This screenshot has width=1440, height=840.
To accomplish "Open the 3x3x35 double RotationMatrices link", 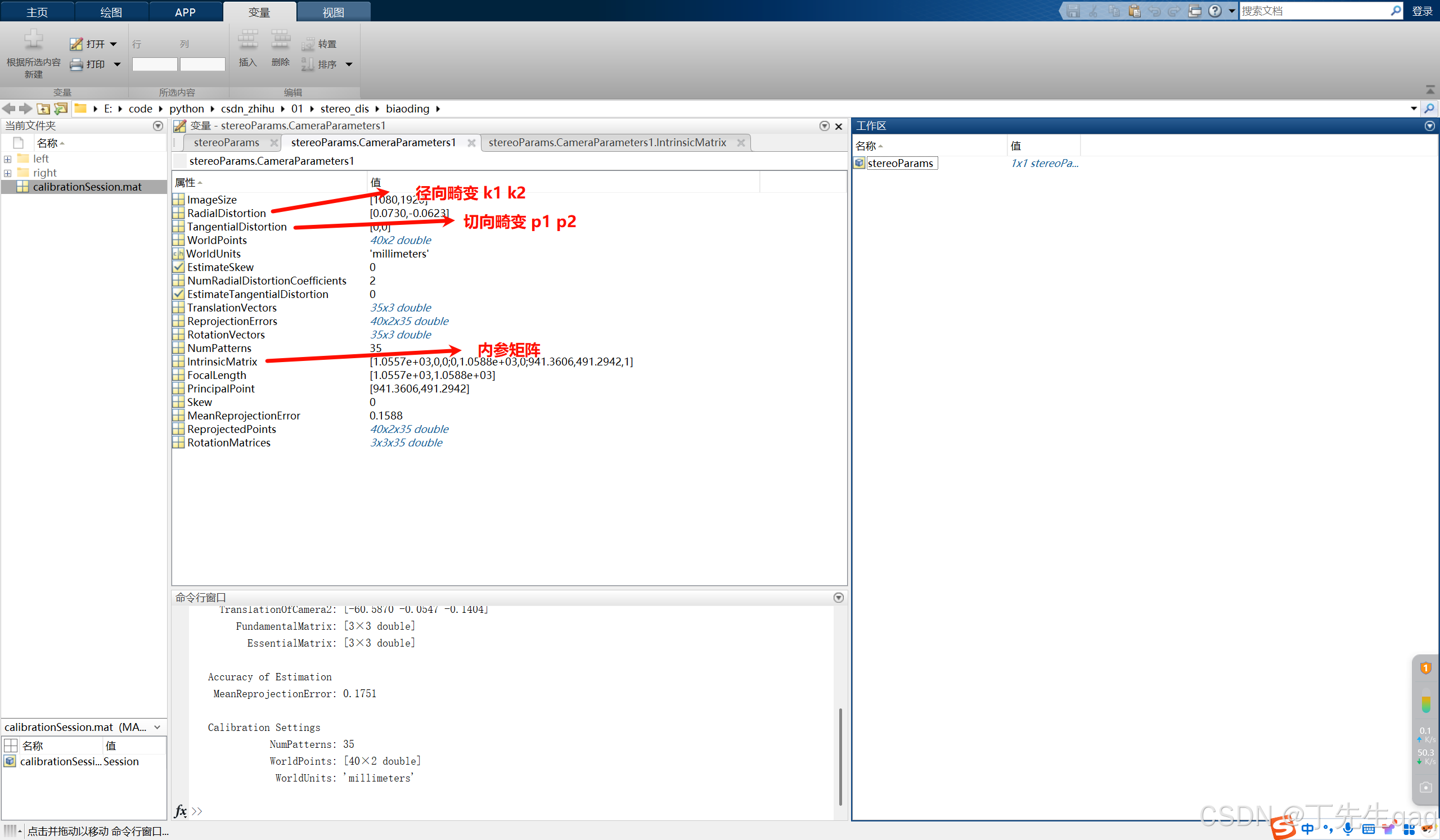I will click(x=406, y=442).
